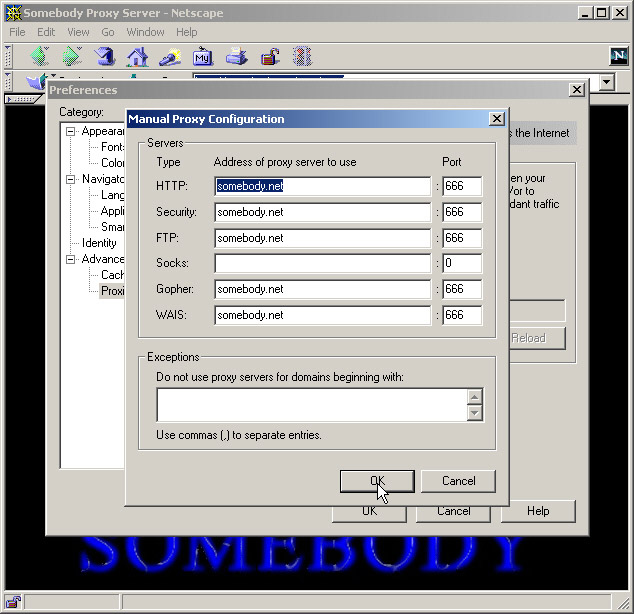Click the Print toolbar icon

pos(236,56)
